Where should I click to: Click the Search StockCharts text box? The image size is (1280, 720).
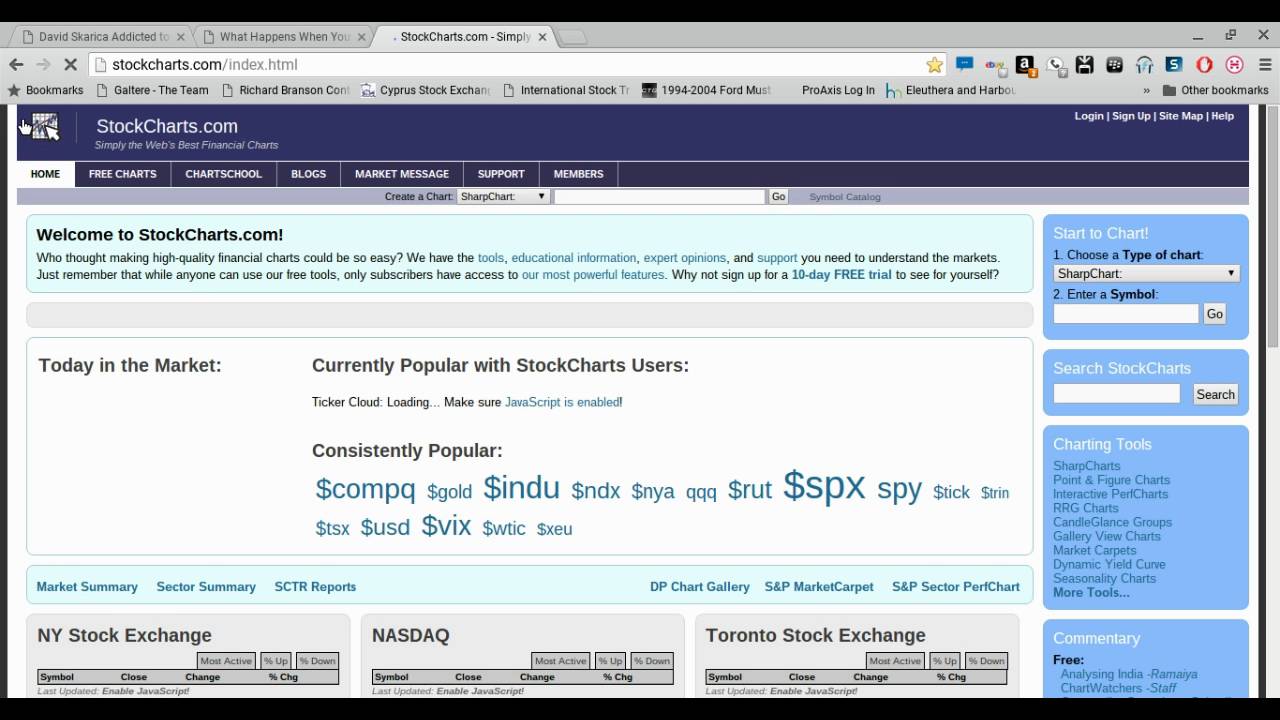[x=1117, y=394]
